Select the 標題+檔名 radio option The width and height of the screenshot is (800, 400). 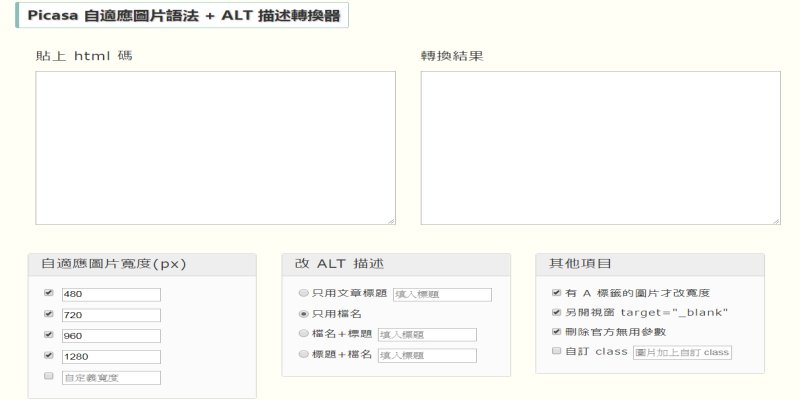click(x=304, y=354)
